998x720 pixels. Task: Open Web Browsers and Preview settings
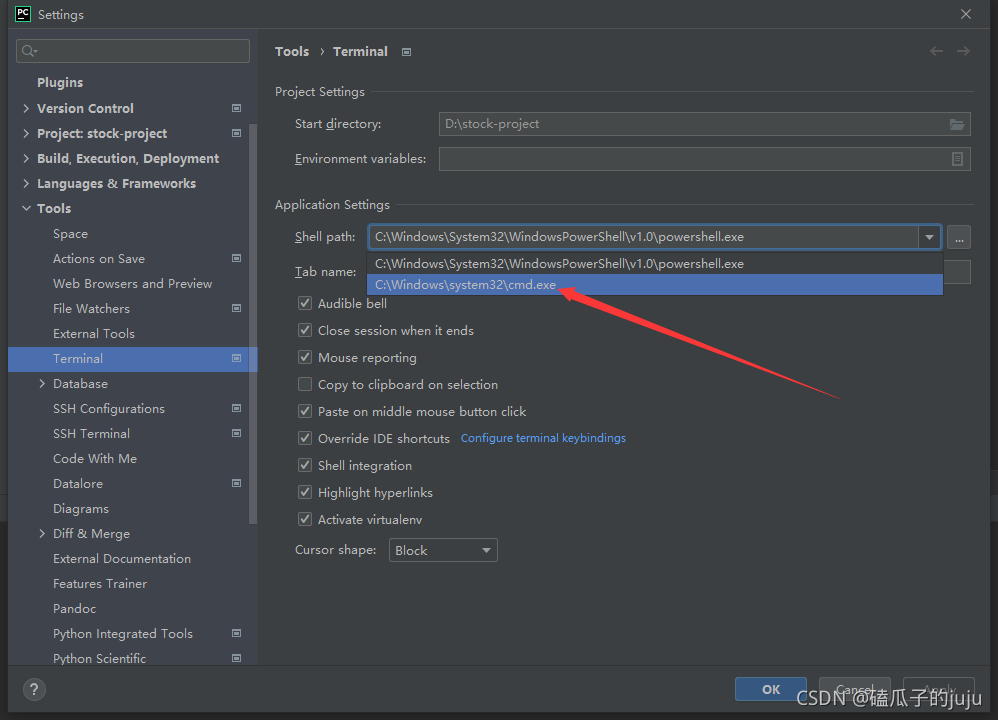pos(132,283)
